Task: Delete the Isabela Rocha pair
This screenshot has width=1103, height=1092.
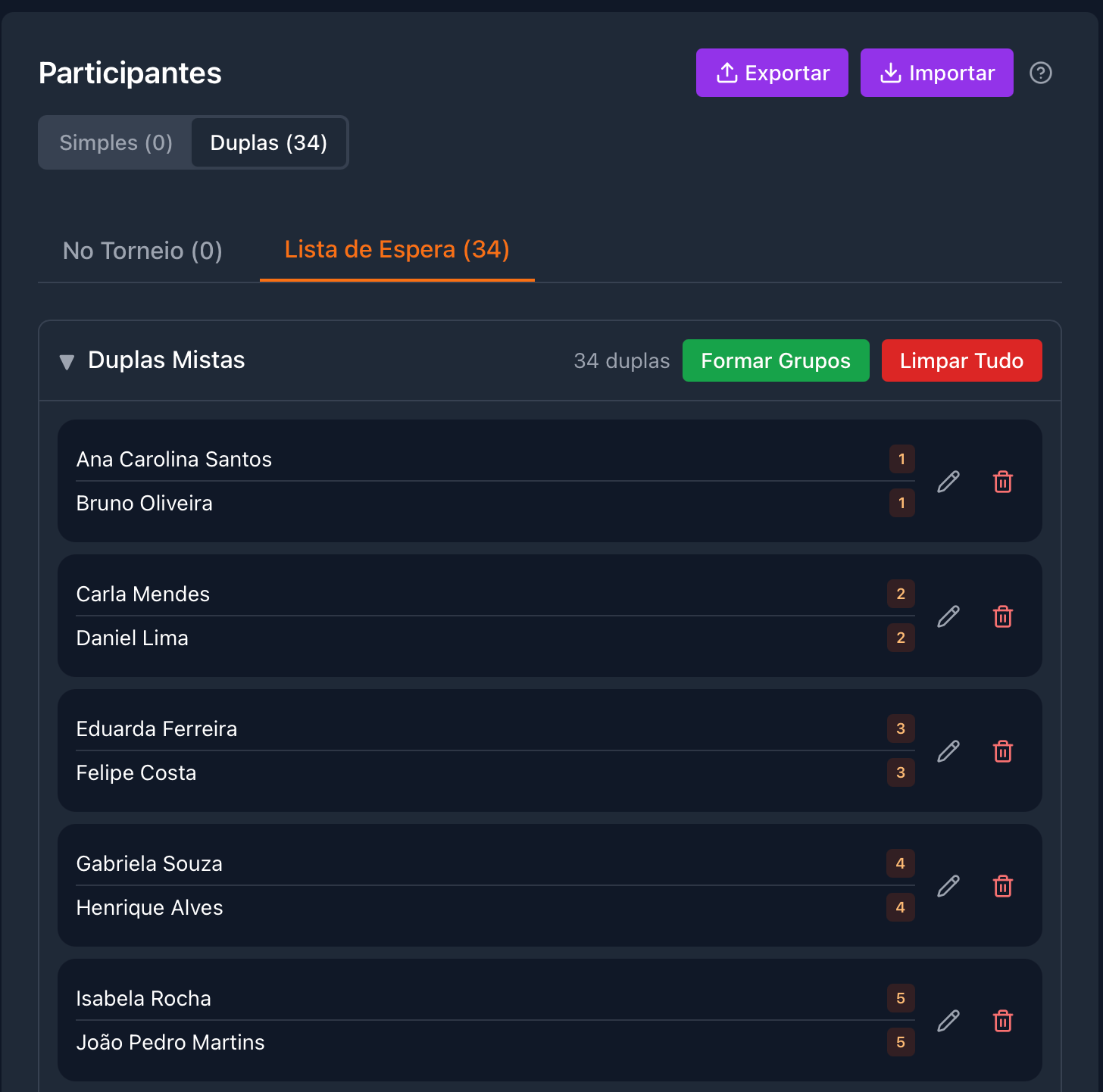Action: point(1003,1021)
